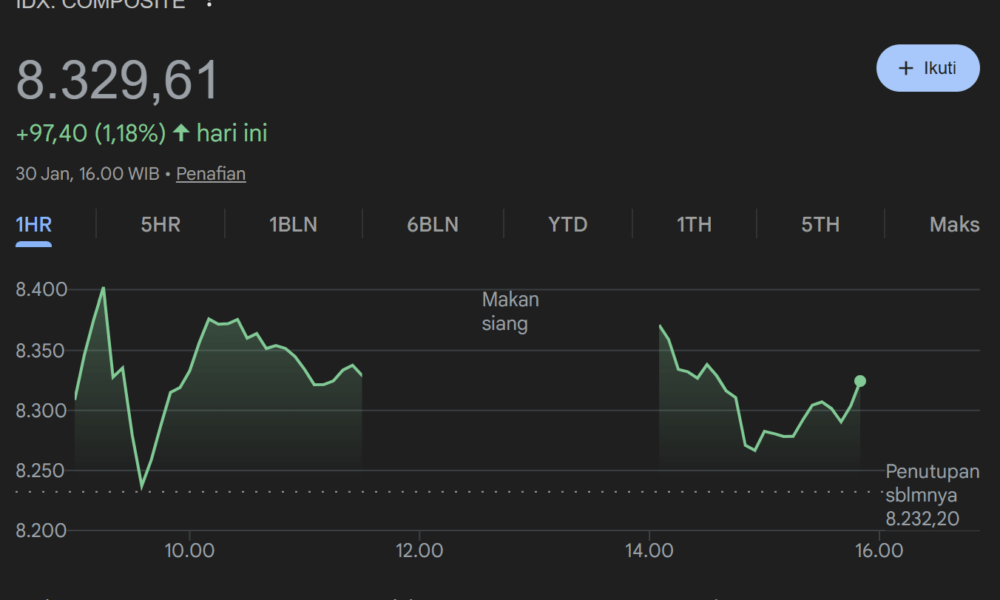1000x600 pixels.
Task: Click the chart's lowest dip near 8.250
Action: (141, 487)
